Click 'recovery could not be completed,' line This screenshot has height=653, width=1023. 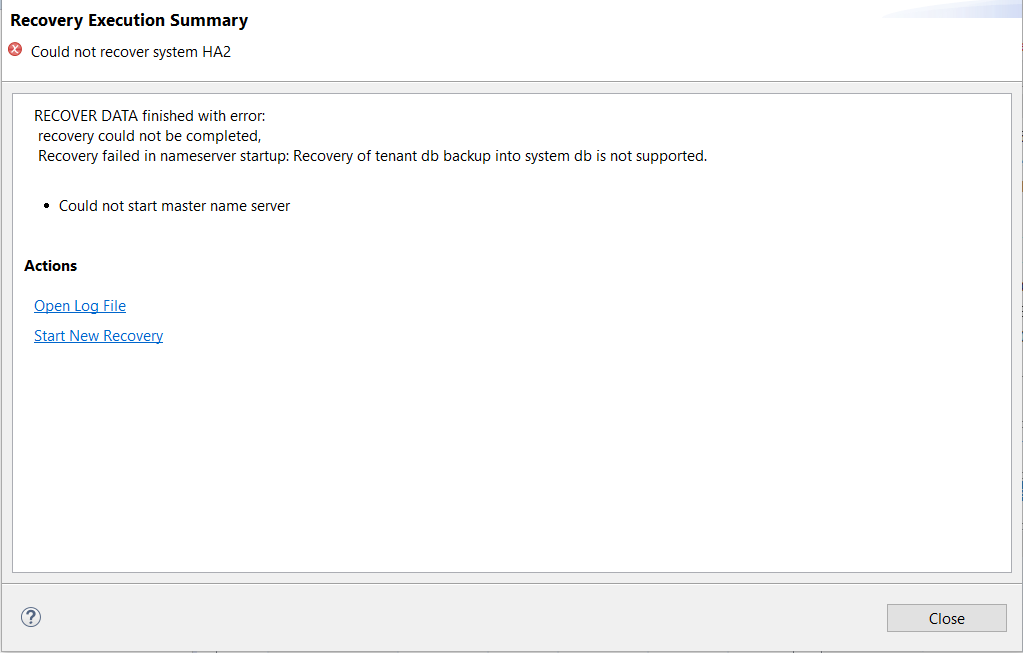click(x=149, y=136)
